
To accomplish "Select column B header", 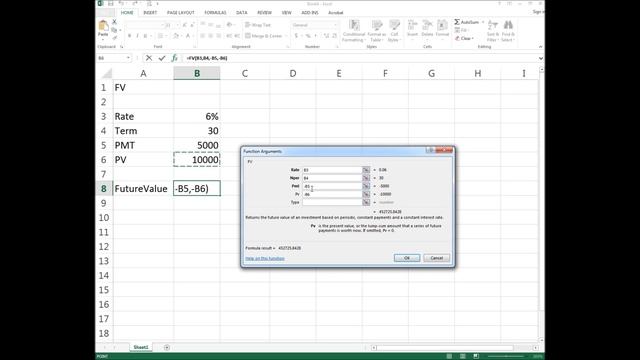I will 197,73.
